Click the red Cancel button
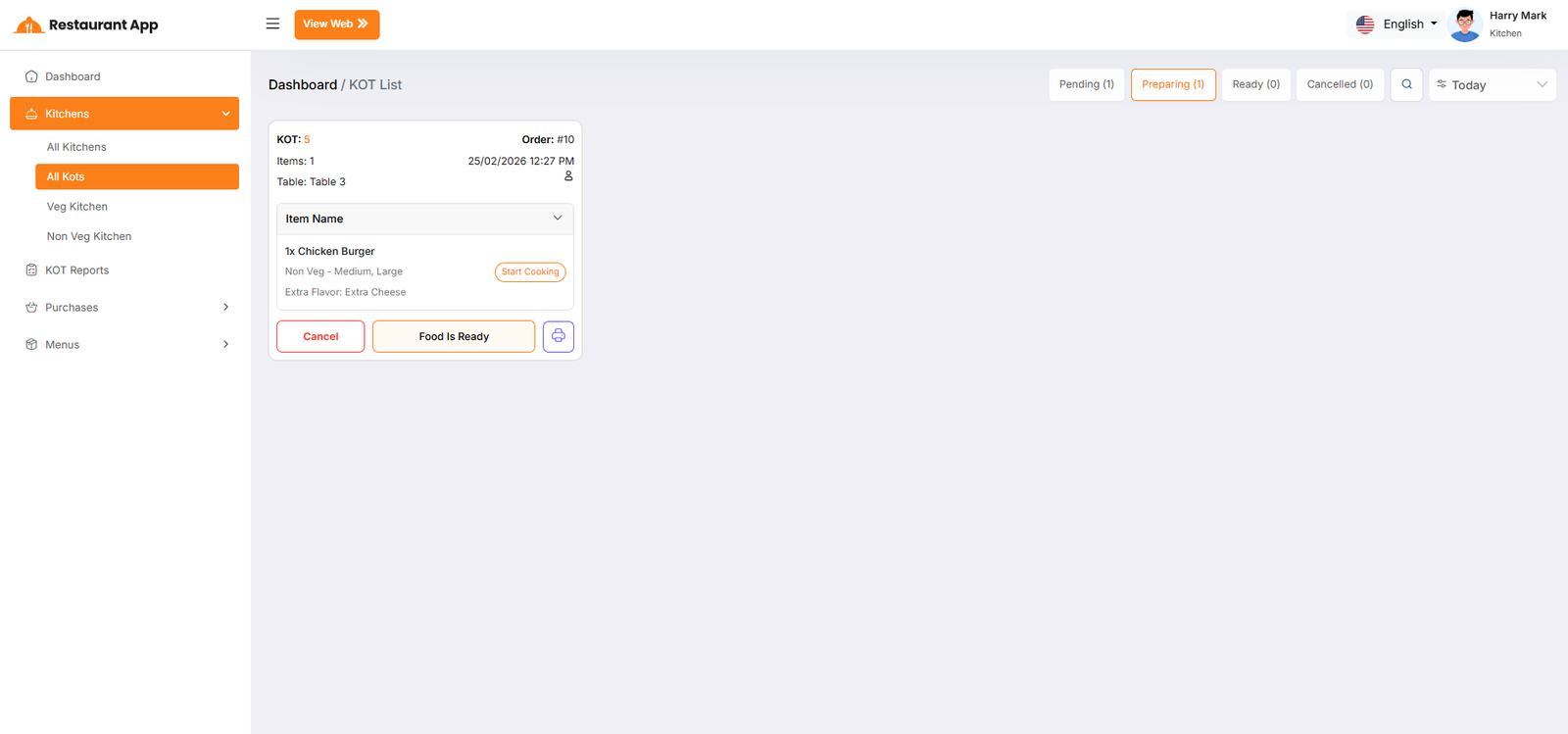The width and height of the screenshot is (1568, 734). [x=320, y=336]
